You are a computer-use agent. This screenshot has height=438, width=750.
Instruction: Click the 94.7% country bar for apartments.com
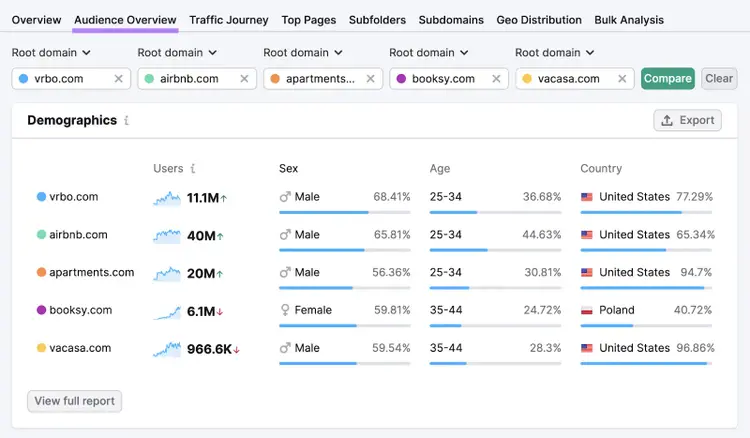[x=646, y=288]
